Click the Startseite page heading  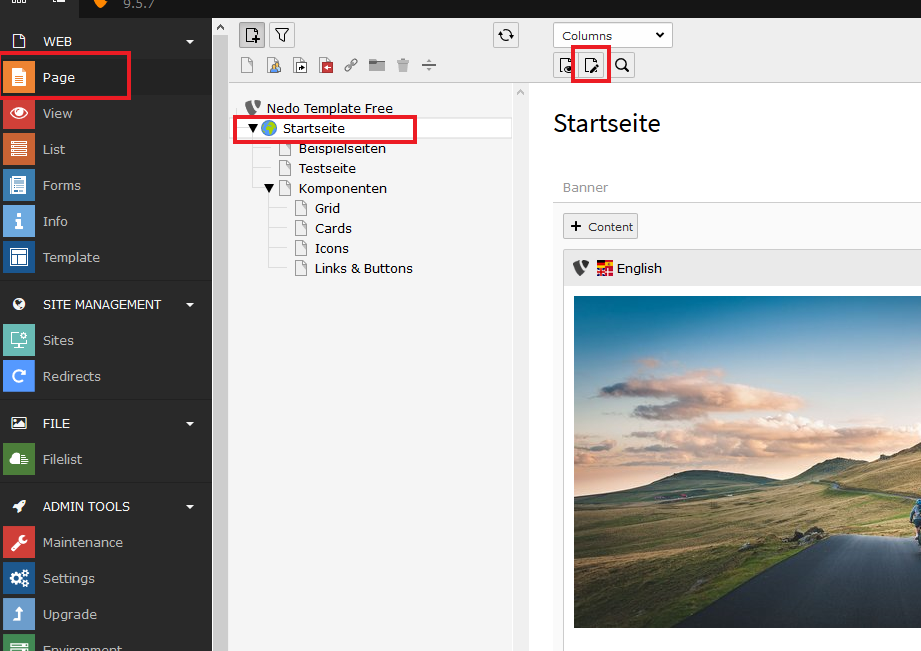click(x=607, y=123)
